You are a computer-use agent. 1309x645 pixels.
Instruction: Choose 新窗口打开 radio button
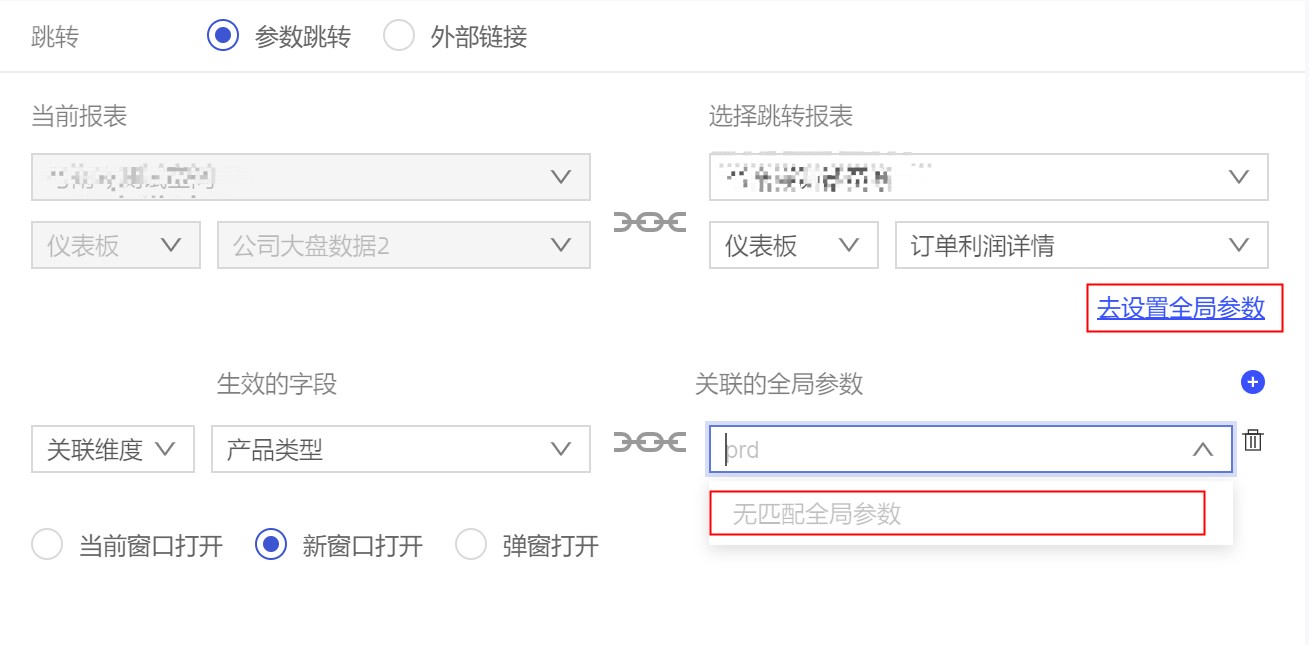(271, 546)
